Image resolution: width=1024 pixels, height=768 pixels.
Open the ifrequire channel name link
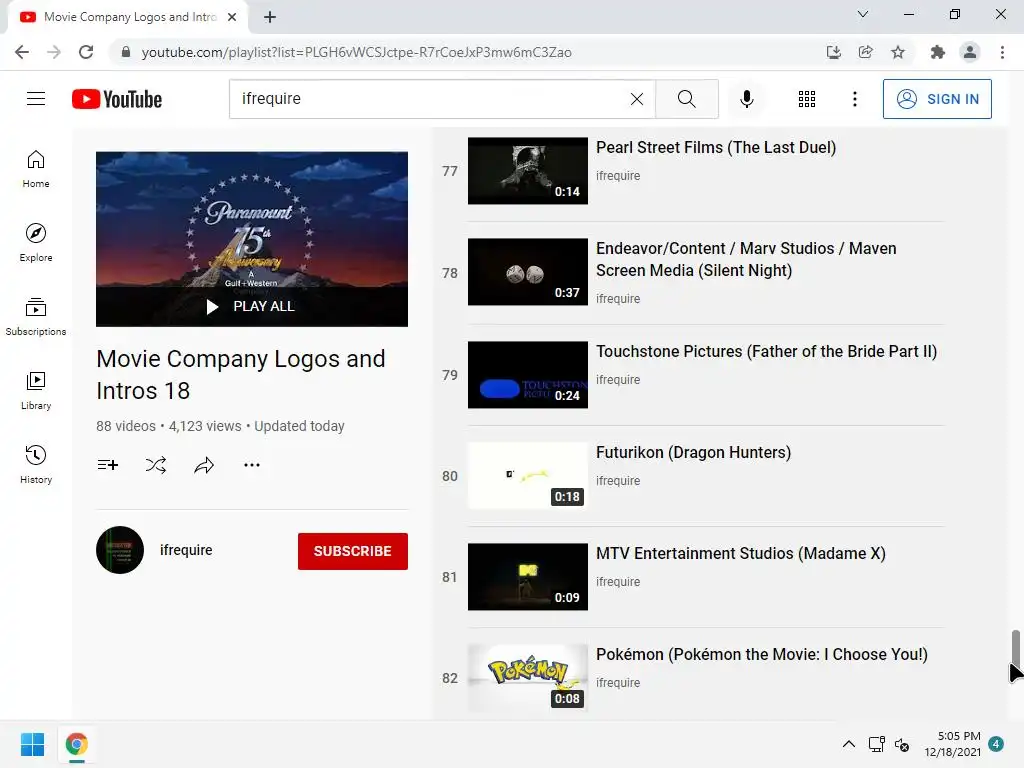tap(186, 550)
